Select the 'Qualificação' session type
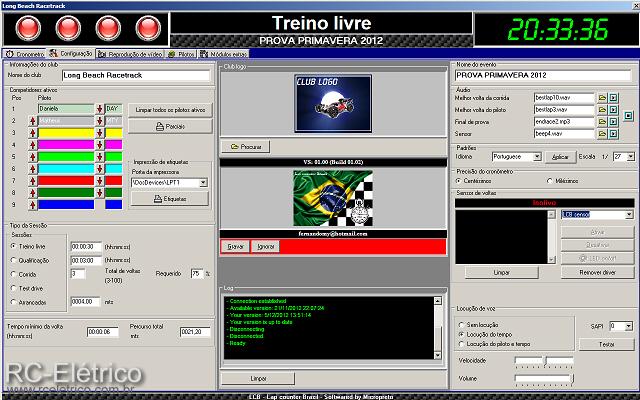The height and width of the screenshot is (400, 640). [13, 259]
